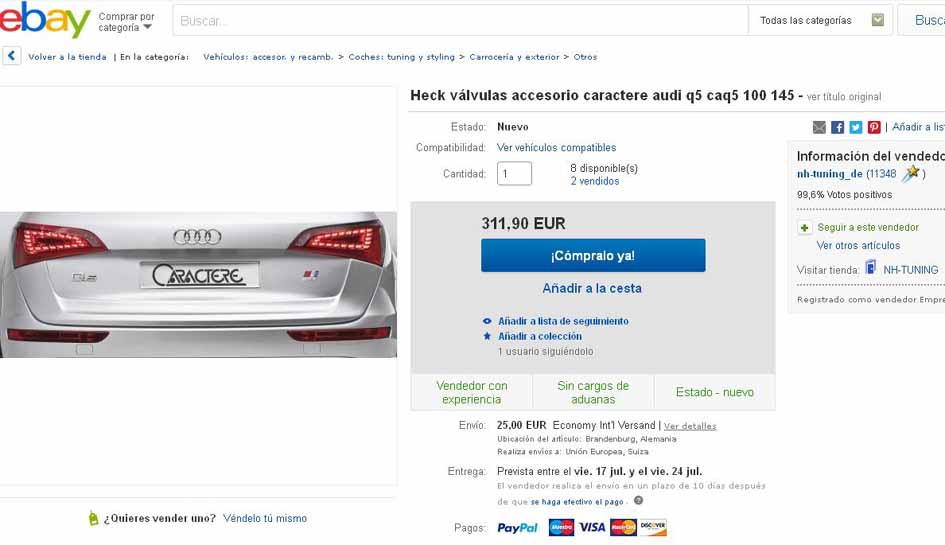This screenshot has height=545, width=945.
Task: Click Añadir a la cesta
Action: [592, 288]
